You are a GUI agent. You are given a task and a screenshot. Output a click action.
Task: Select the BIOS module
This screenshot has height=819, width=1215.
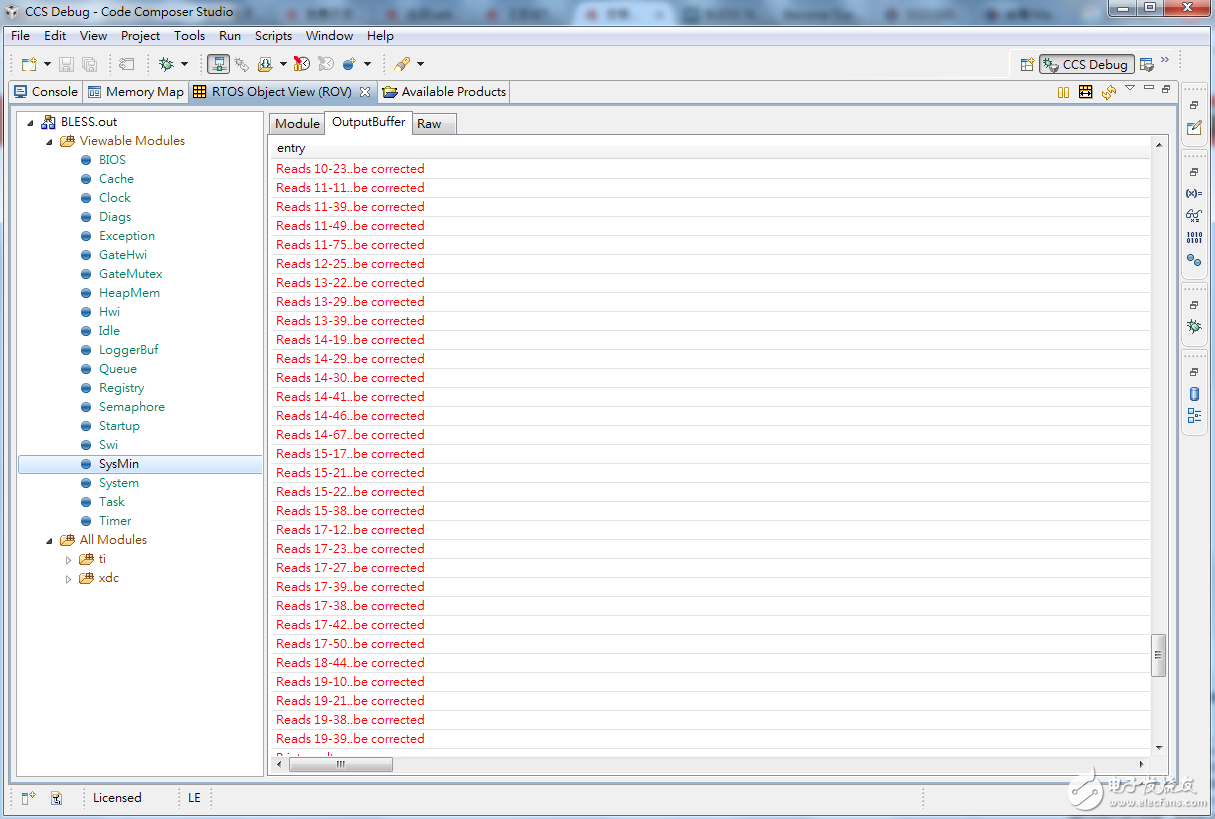(x=112, y=160)
